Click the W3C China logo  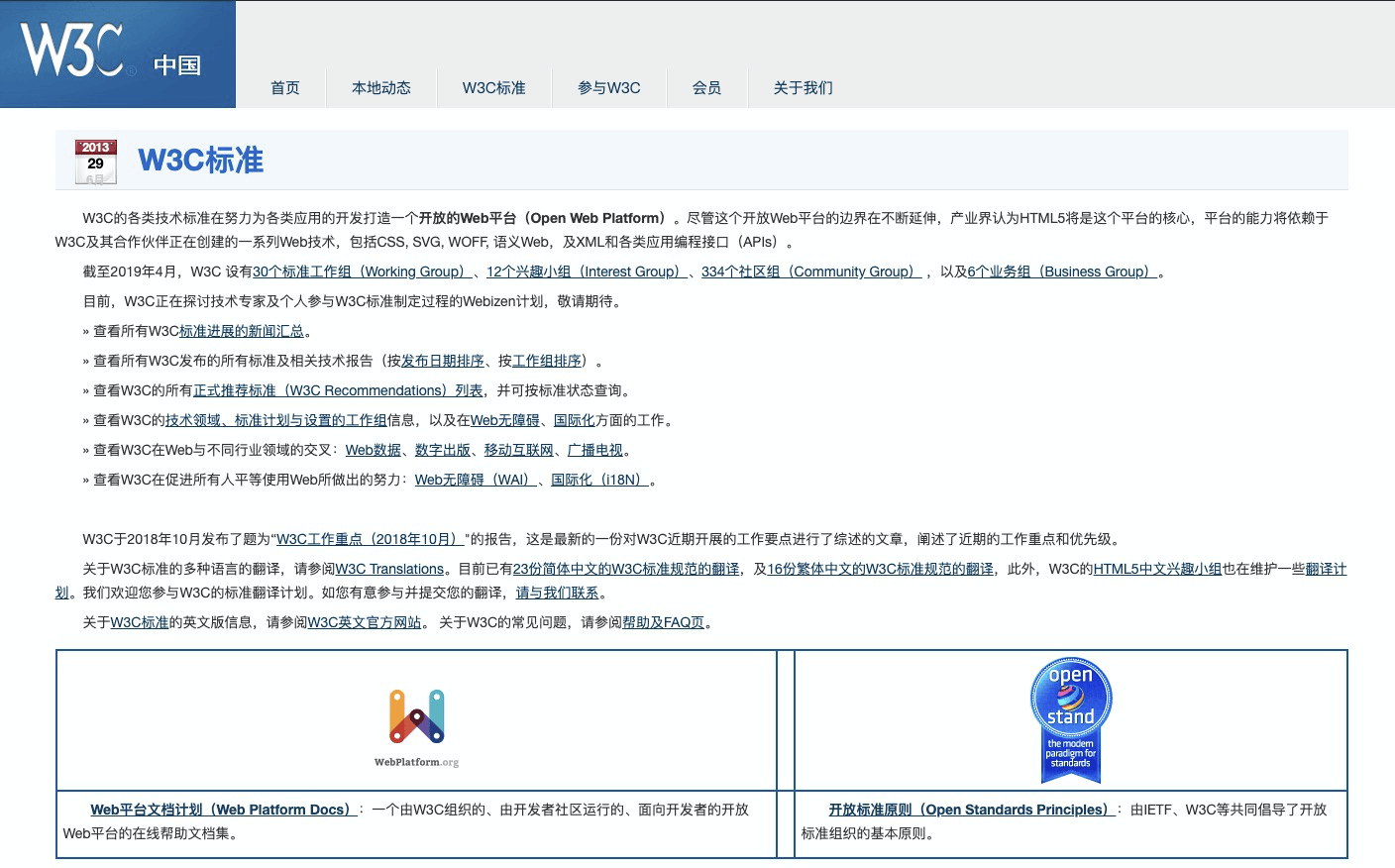coord(117,54)
